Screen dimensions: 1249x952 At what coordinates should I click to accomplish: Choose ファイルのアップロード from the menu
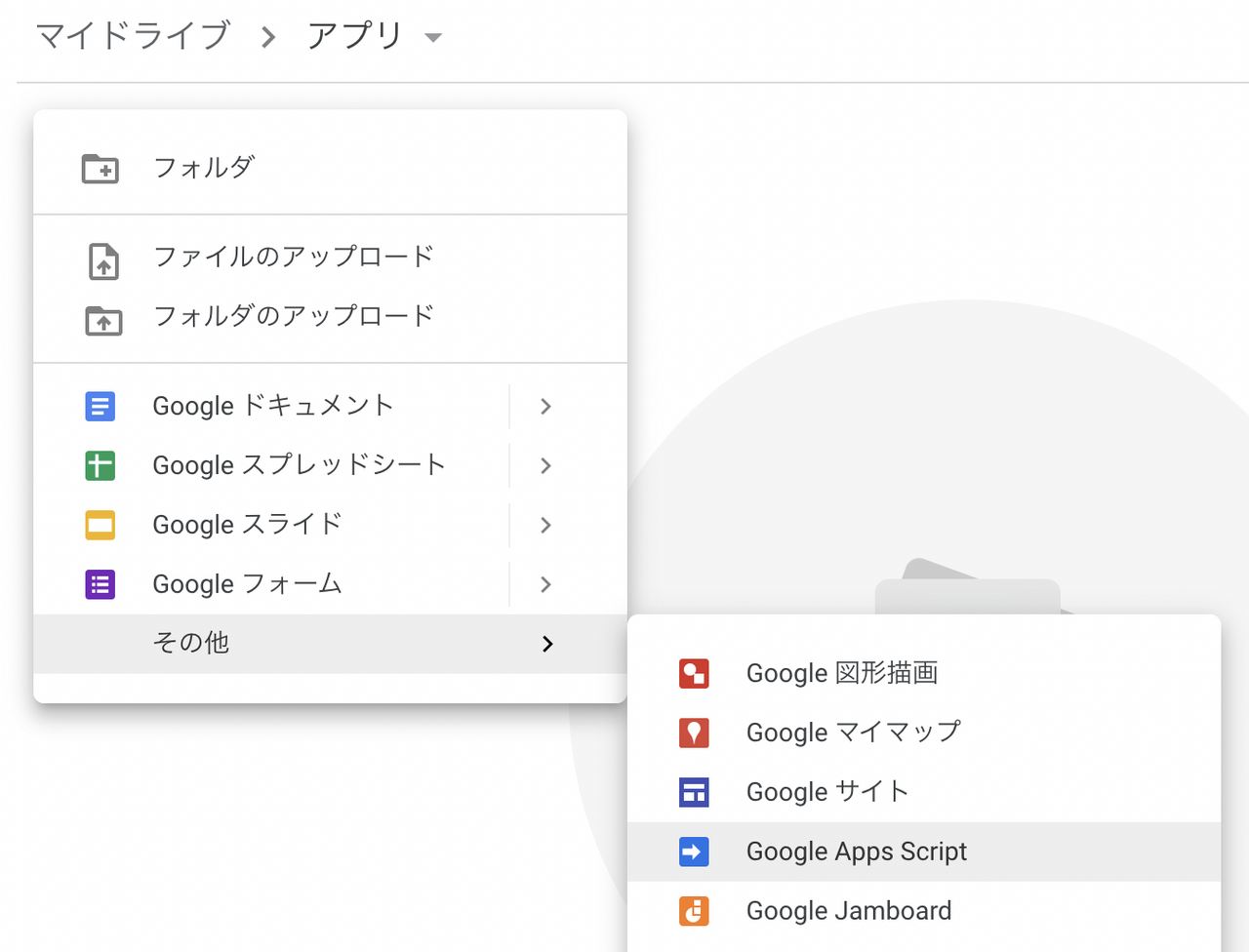pos(293,257)
